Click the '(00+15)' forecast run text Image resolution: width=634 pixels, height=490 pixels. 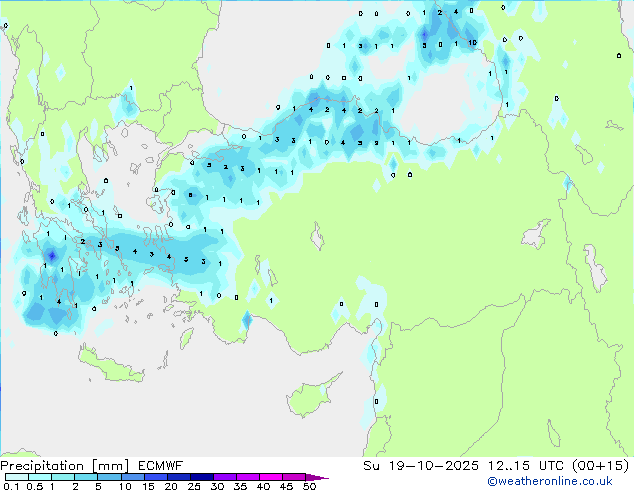600,466
